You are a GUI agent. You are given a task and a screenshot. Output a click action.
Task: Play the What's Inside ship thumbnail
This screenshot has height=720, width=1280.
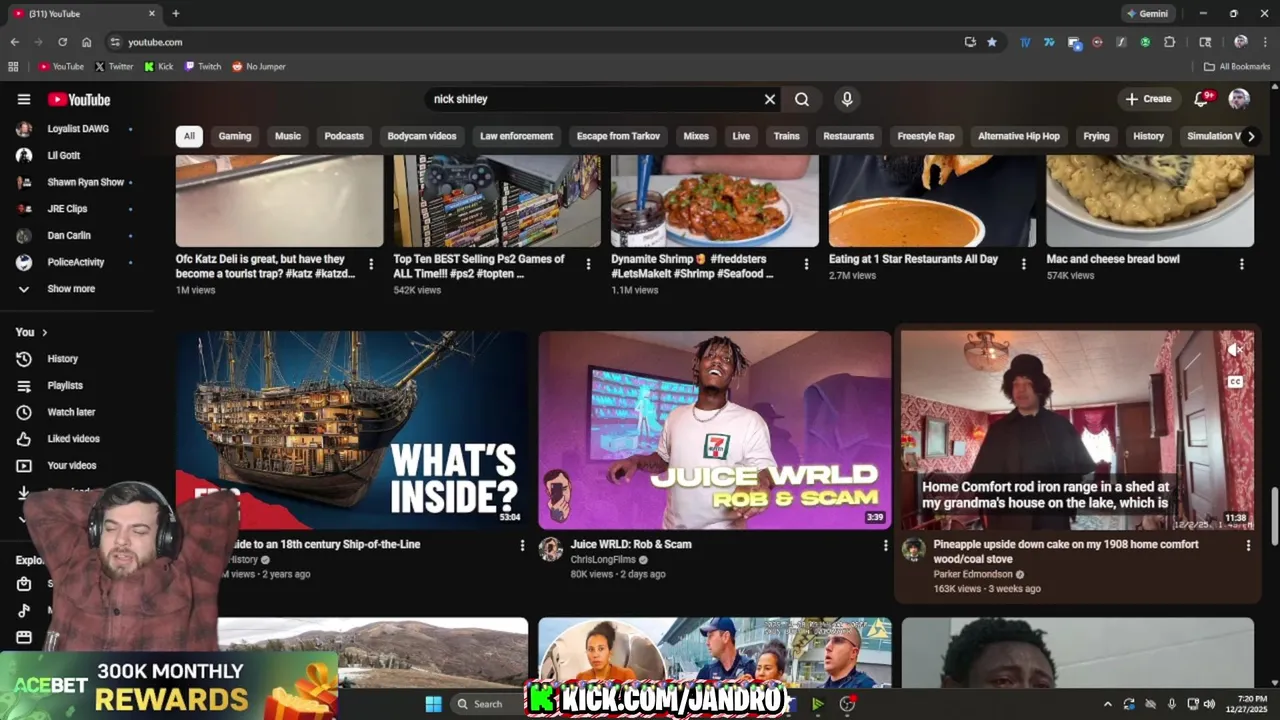click(x=352, y=430)
